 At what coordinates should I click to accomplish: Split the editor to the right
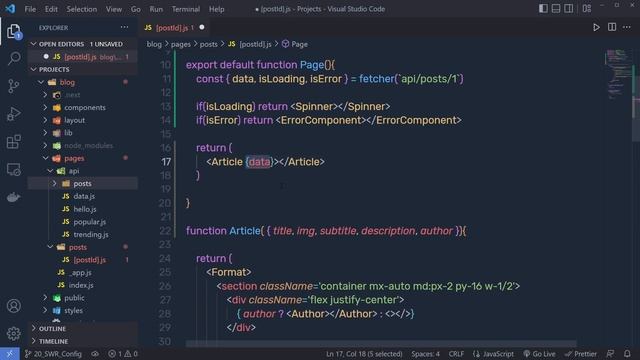coord(612,27)
